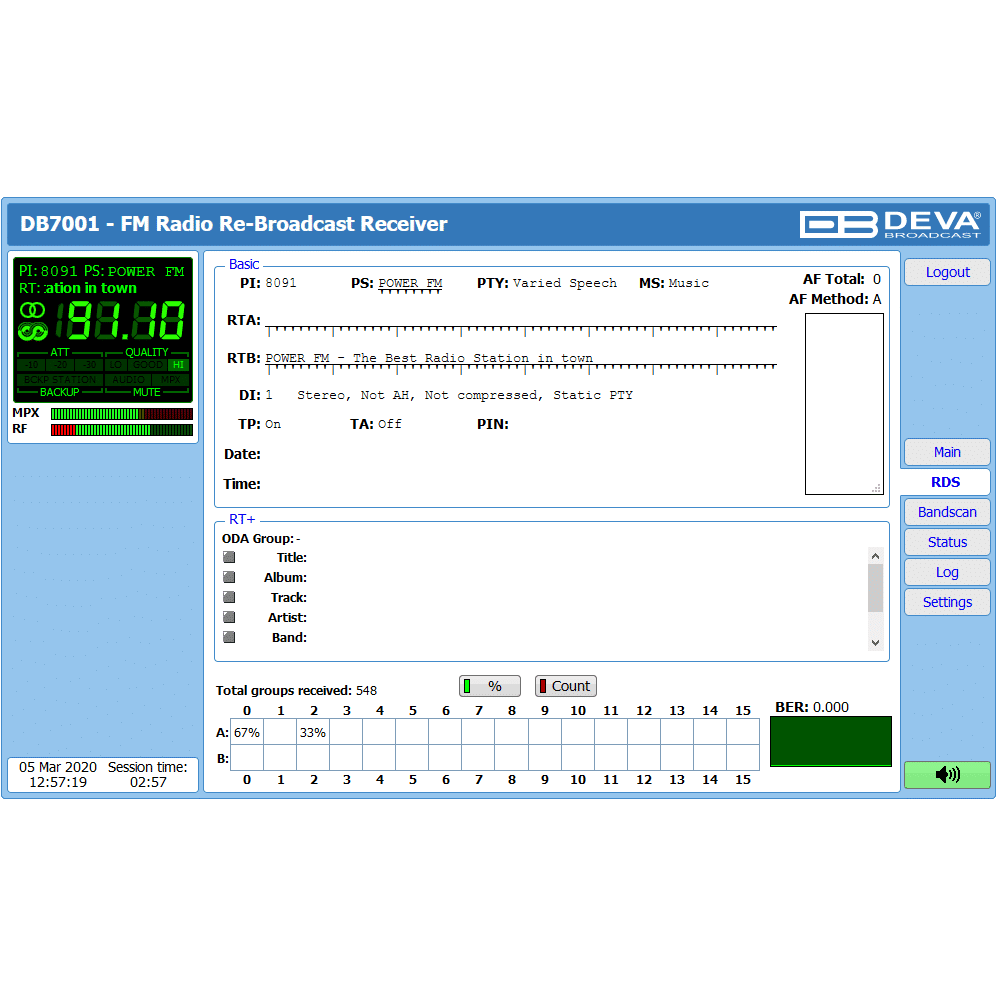This screenshot has height=997, width=997.
Task: Toggle group display to percent mode
Action: tap(490, 686)
